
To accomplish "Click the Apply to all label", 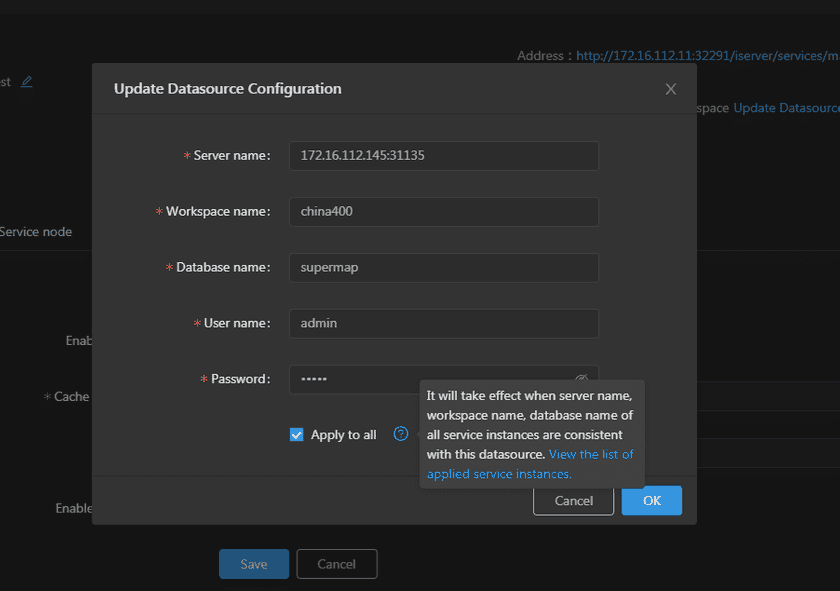I will 343,435.
